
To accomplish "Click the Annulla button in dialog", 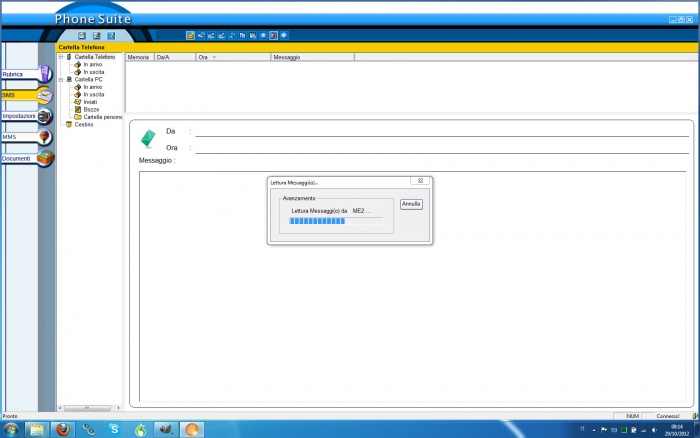I will coord(411,204).
